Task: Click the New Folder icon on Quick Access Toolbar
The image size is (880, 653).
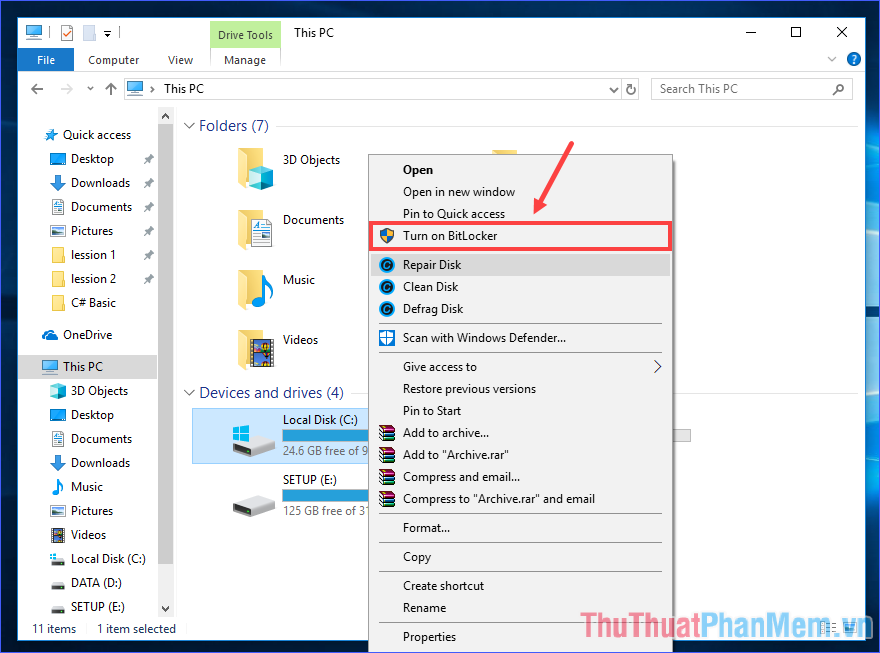Action: point(87,32)
